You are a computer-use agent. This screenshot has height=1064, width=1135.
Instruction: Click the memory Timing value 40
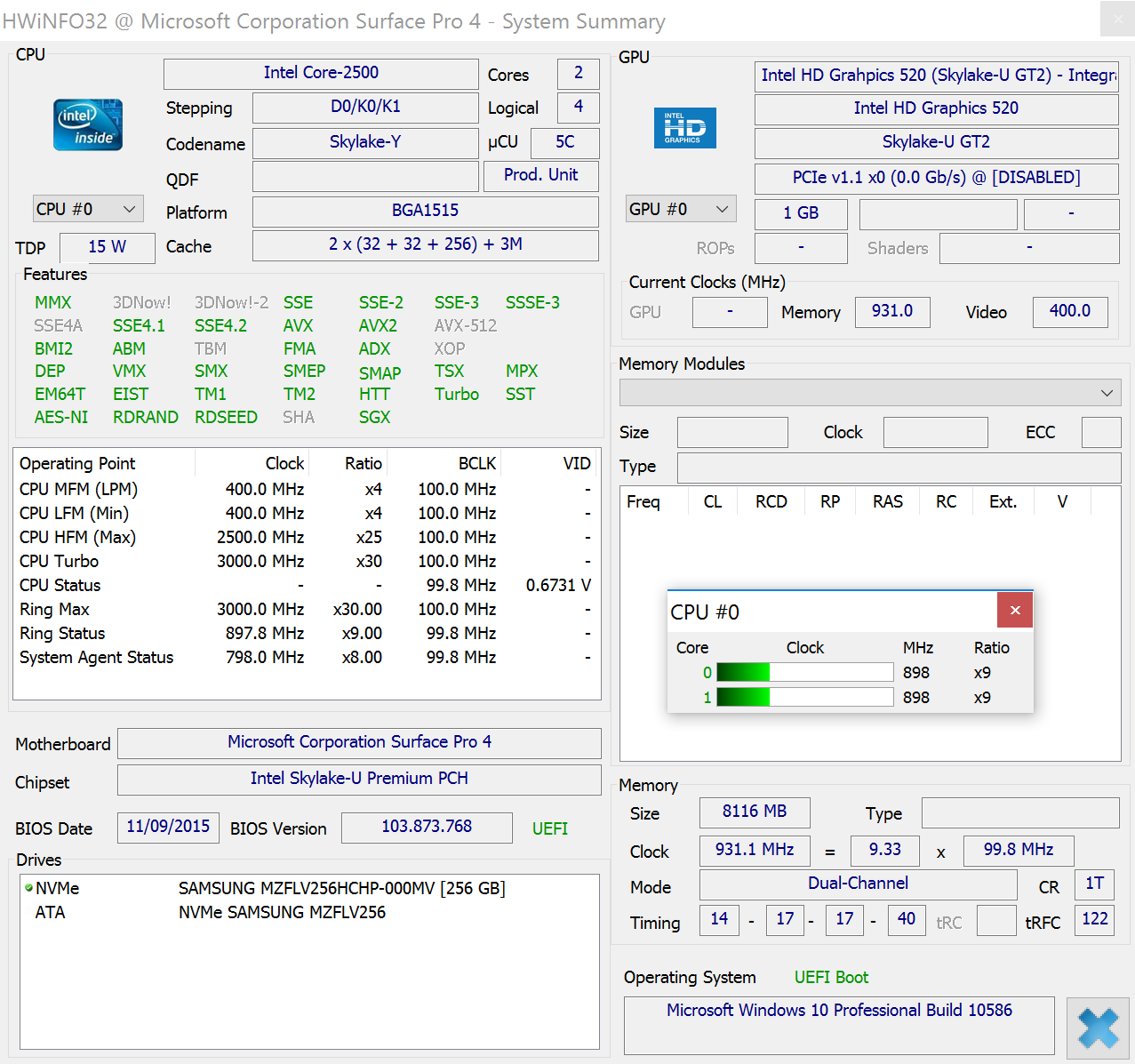point(907,920)
